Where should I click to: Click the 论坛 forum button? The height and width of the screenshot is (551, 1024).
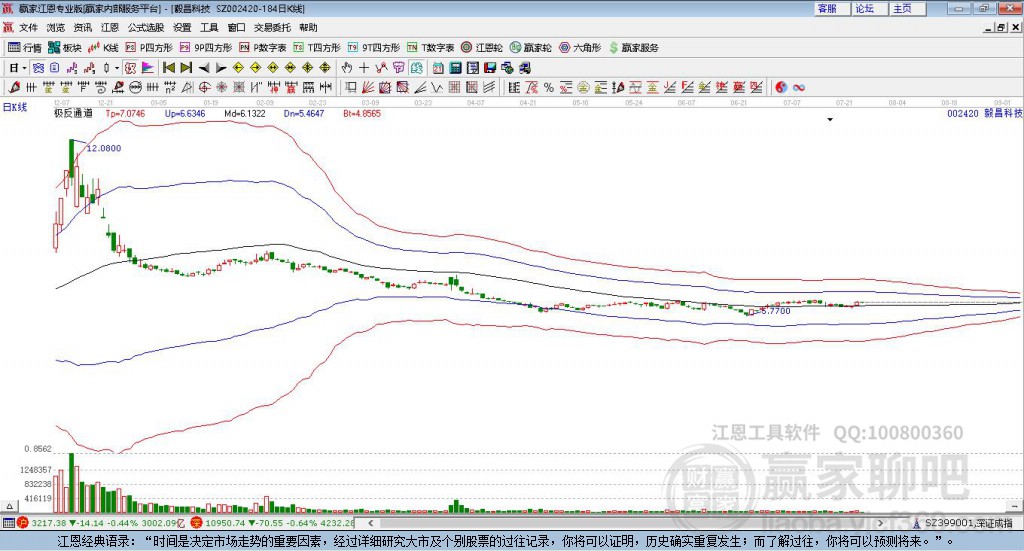point(869,8)
